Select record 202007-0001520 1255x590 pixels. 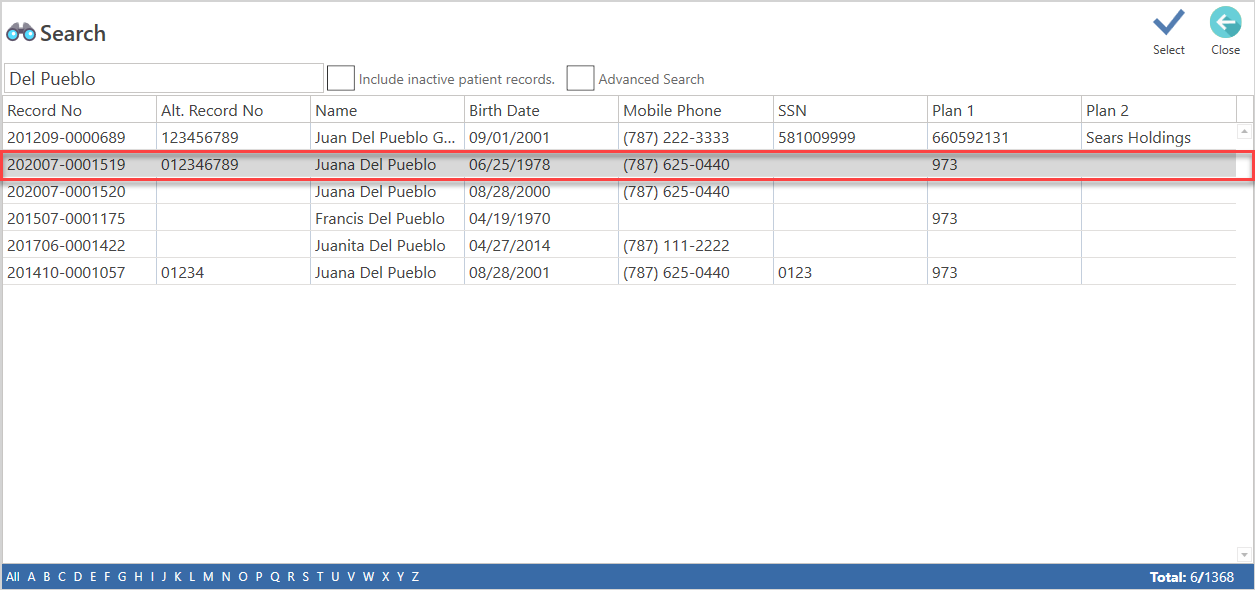[619, 191]
